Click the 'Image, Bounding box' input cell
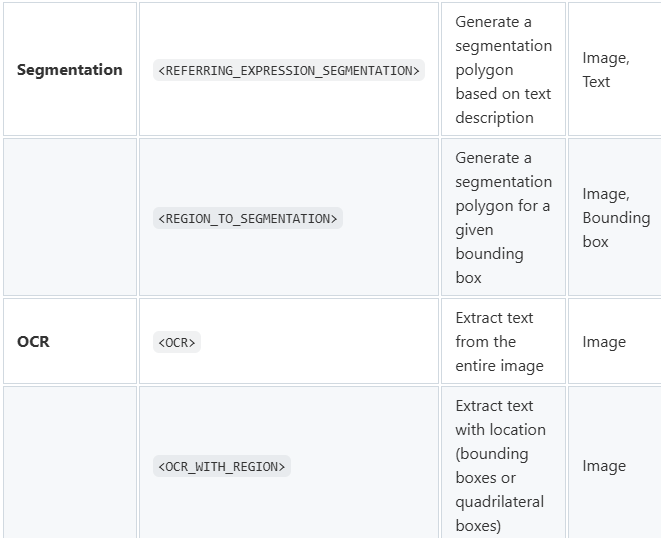661x538 pixels. tap(615, 217)
